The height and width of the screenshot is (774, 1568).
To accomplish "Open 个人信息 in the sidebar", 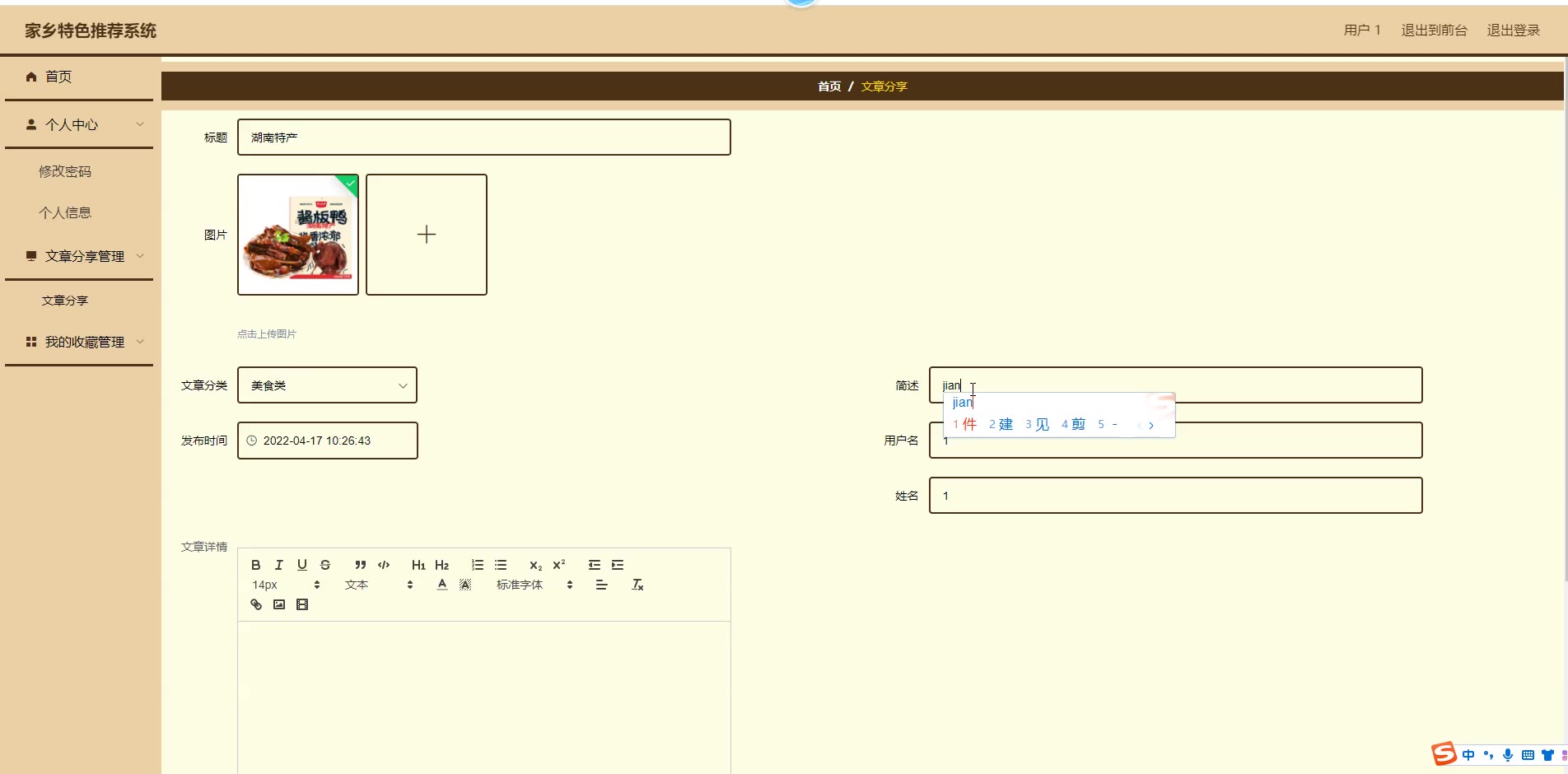I will pyautogui.click(x=65, y=212).
